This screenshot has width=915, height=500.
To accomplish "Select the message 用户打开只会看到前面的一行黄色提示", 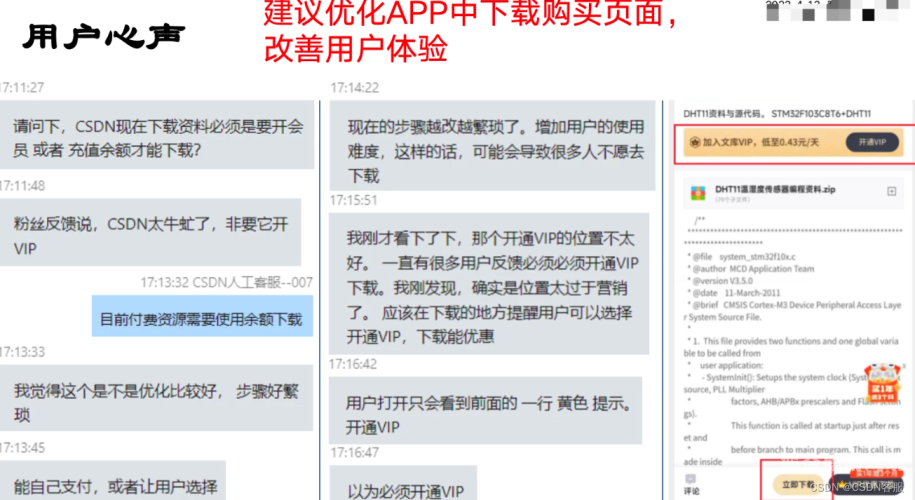I will (486, 411).
